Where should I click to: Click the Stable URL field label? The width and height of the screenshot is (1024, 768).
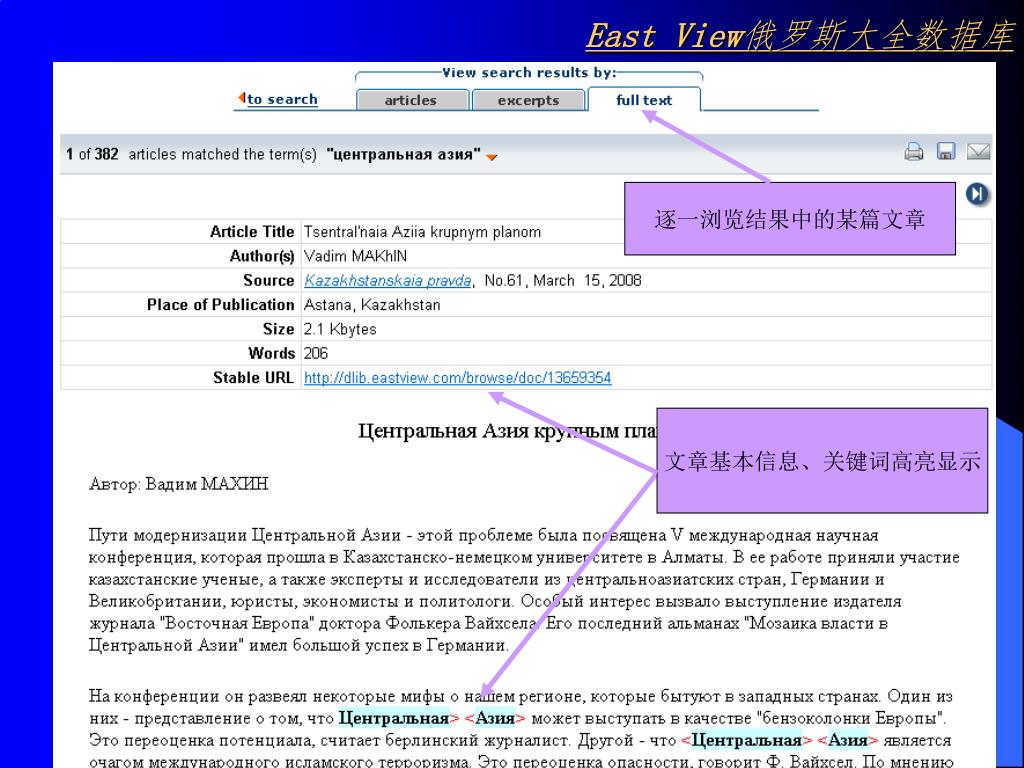tap(253, 377)
